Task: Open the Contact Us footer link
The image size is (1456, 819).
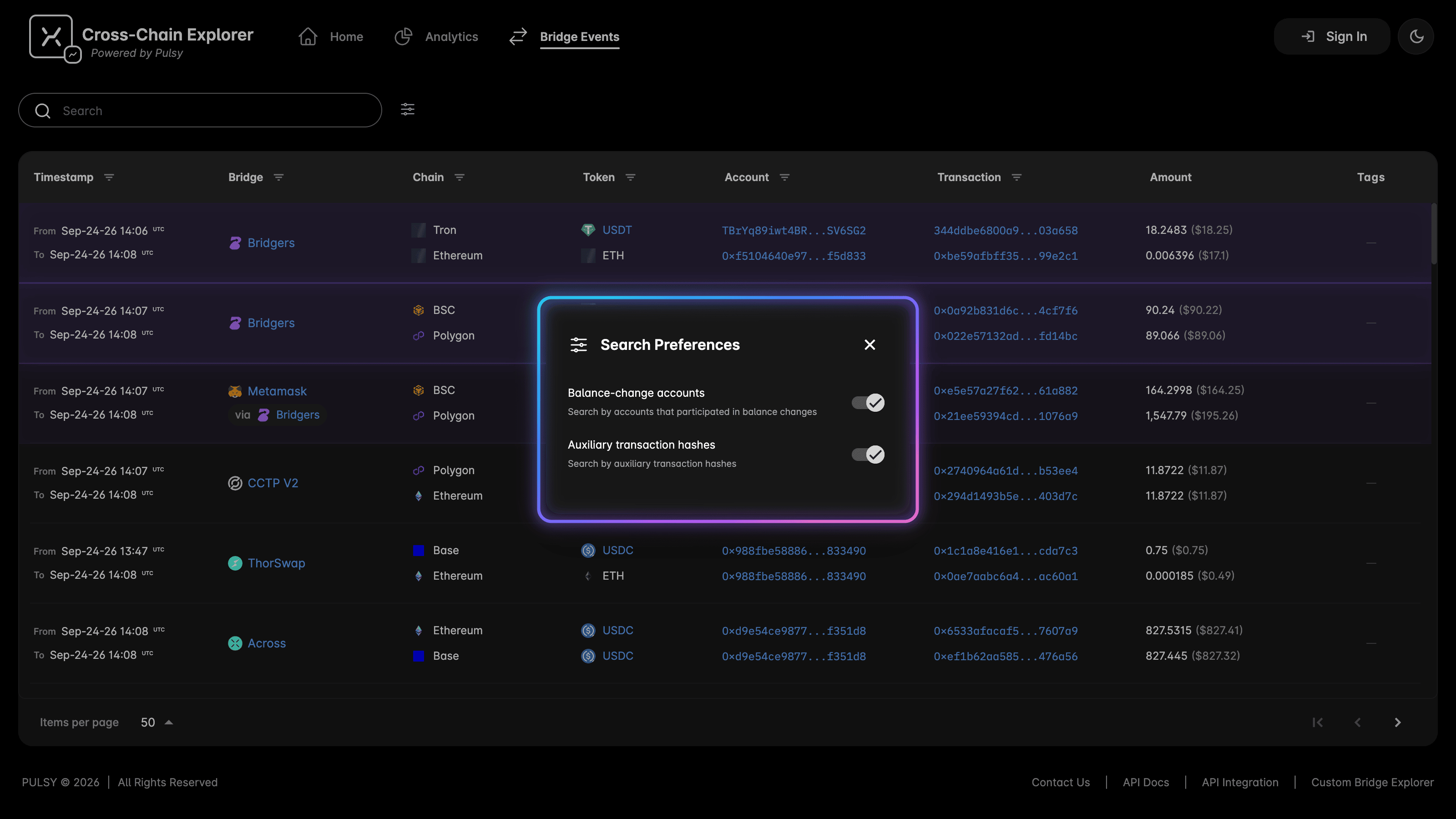Action: point(1060,782)
